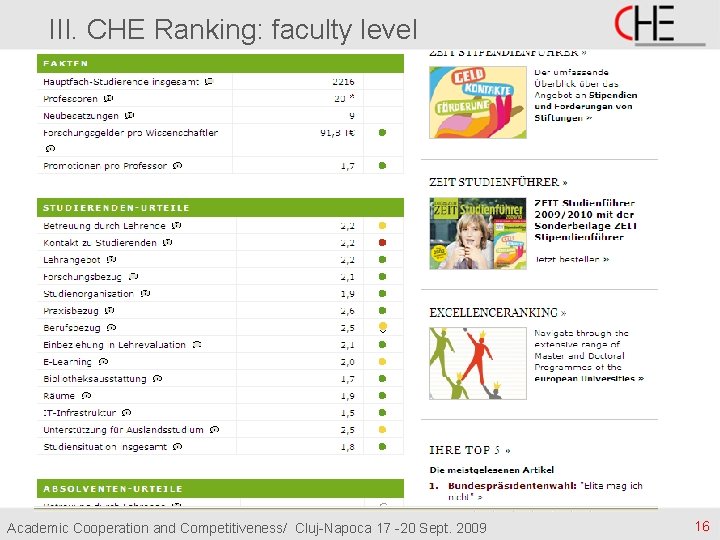Screen dimensions: 720x540
Task: Click info icon beside Studienorganisation
Action: click(x=146, y=293)
